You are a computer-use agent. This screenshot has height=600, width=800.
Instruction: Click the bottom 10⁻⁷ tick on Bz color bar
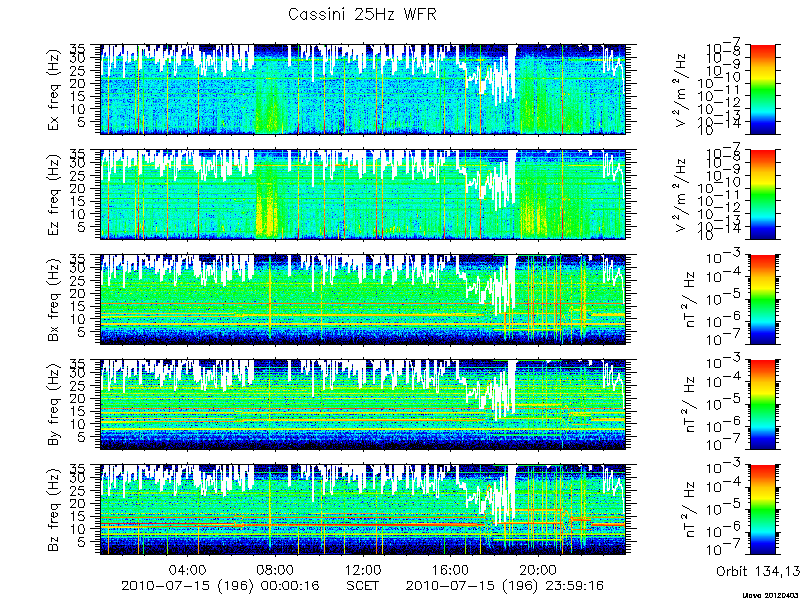pos(724,550)
